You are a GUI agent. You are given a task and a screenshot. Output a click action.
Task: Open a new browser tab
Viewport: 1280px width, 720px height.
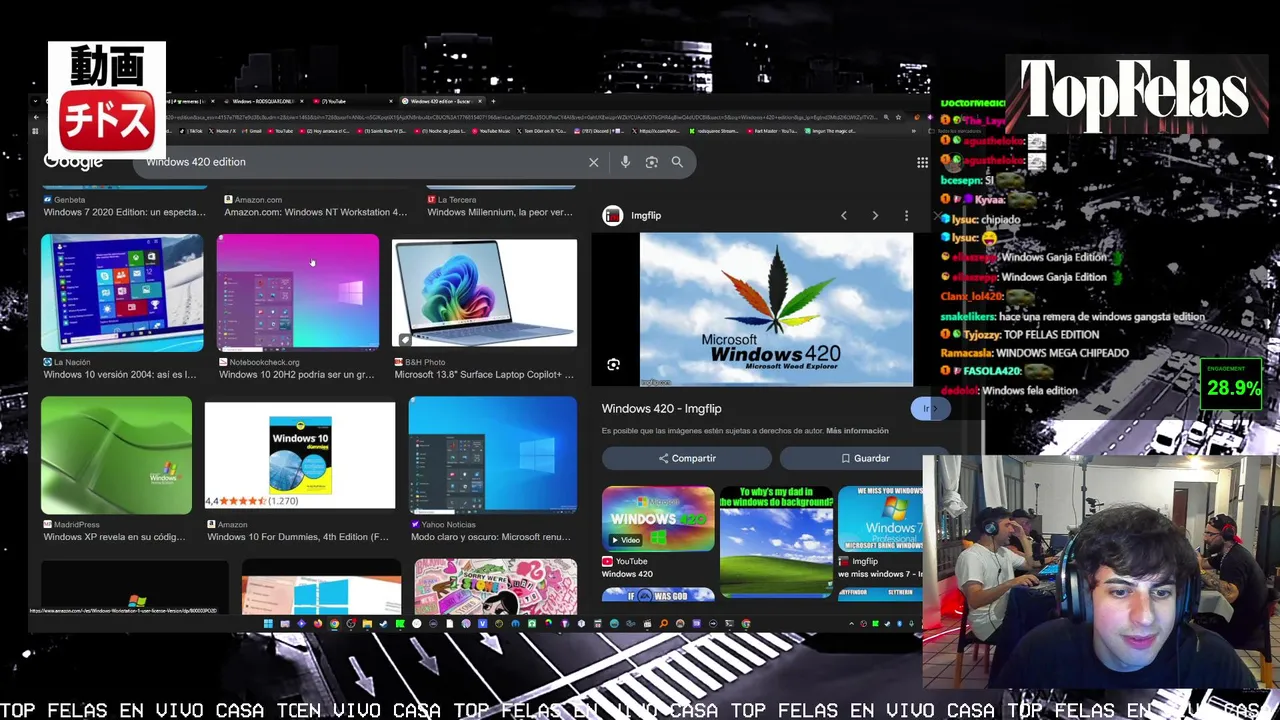[493, 101]
